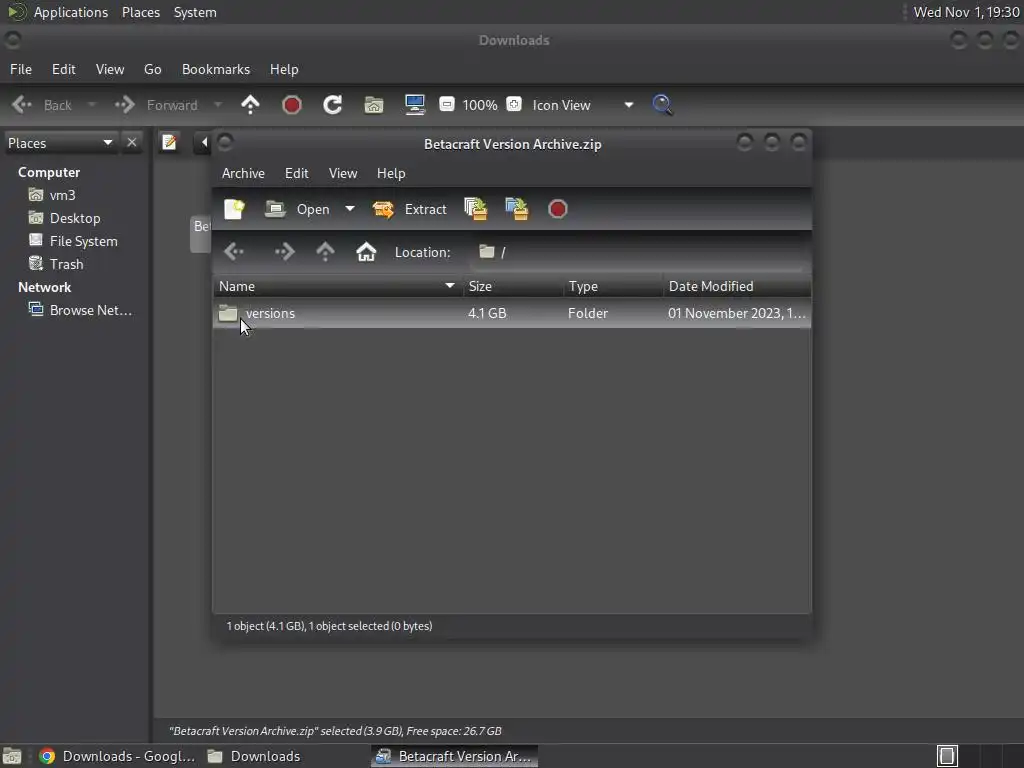This screenshot has height=768, width=1024.
Task: Click the show desktop icon in taskbar
Action: pyautogui.click(x=12, y=756)
